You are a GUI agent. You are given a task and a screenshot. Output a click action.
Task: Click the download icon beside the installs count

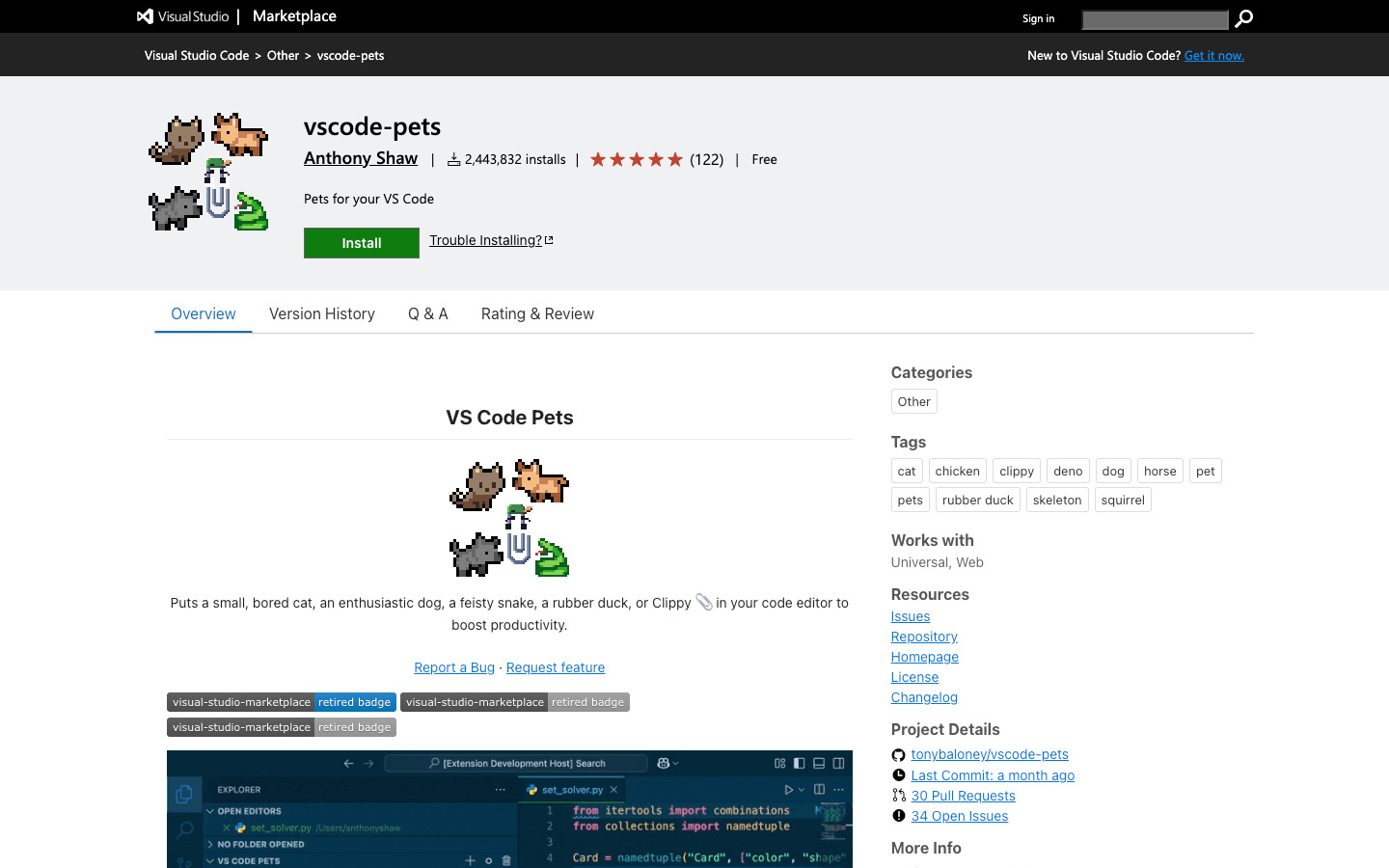[x=453, y=159]
